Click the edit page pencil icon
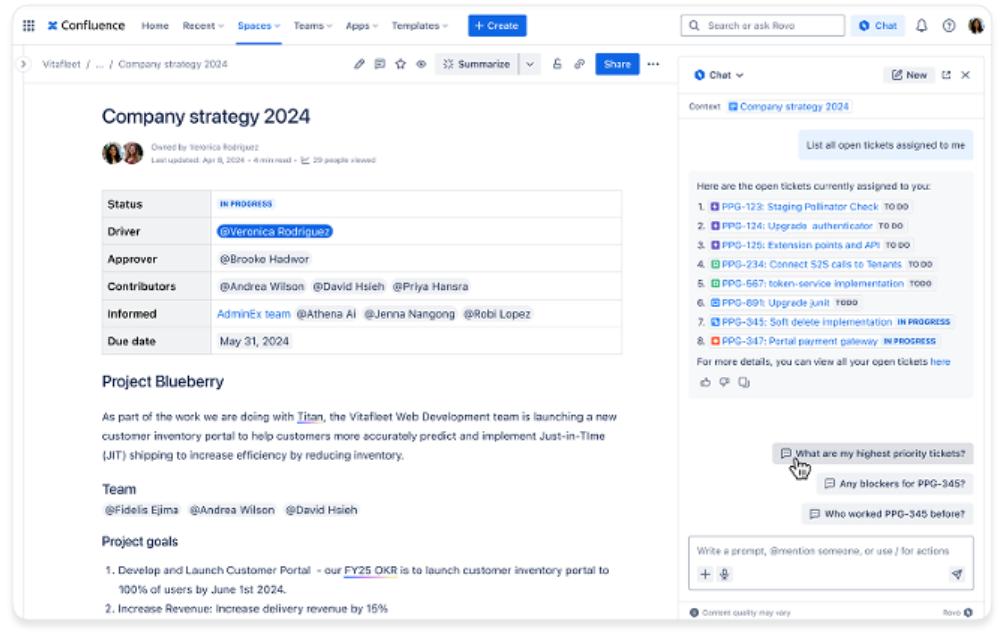Screen dimensions: 1004x632 click(359, 64)
